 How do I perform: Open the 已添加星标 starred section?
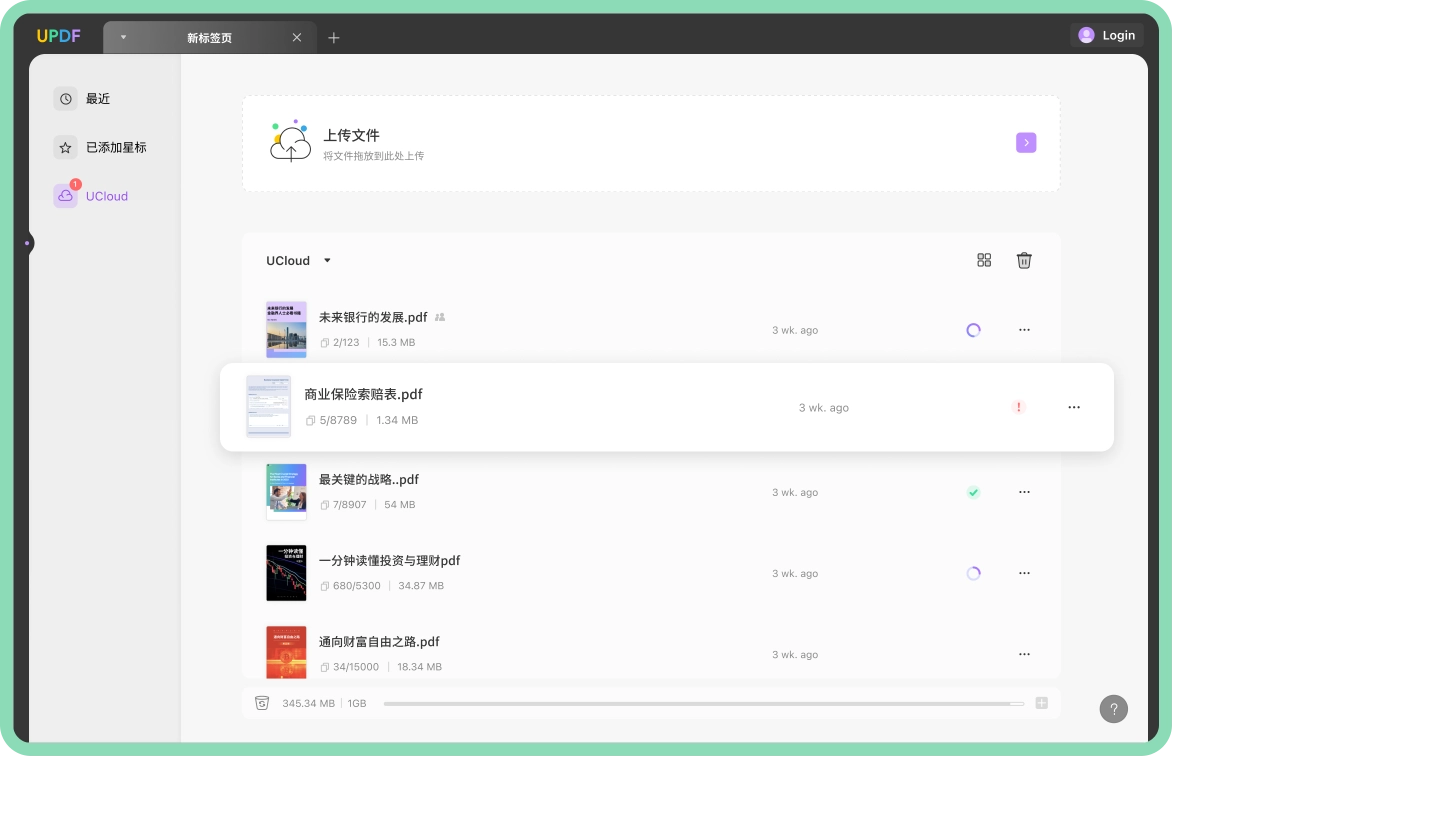click(101, 147)
